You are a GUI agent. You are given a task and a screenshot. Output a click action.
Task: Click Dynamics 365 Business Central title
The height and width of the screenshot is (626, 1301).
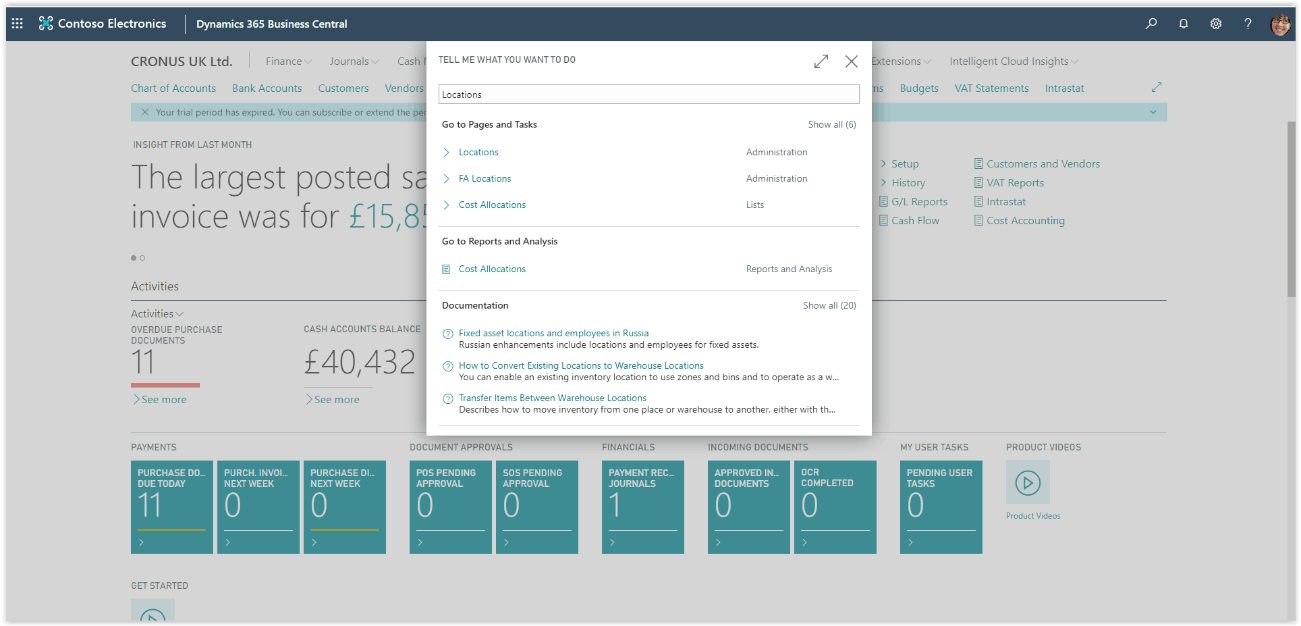tap(272, 24)
